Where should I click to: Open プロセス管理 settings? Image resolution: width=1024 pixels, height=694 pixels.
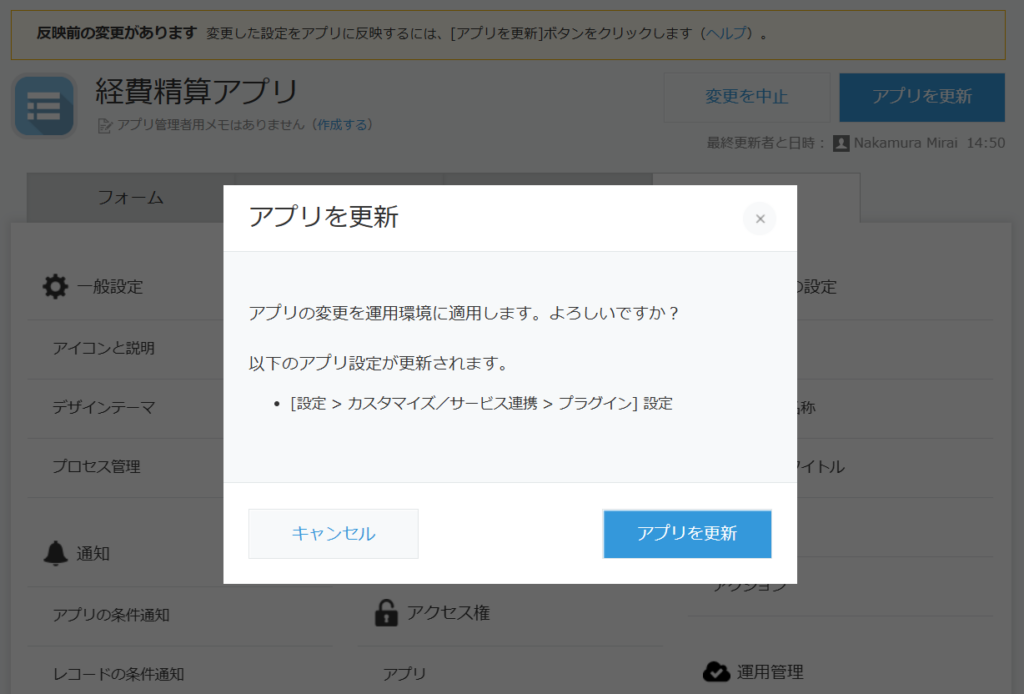tap(96, 467)
